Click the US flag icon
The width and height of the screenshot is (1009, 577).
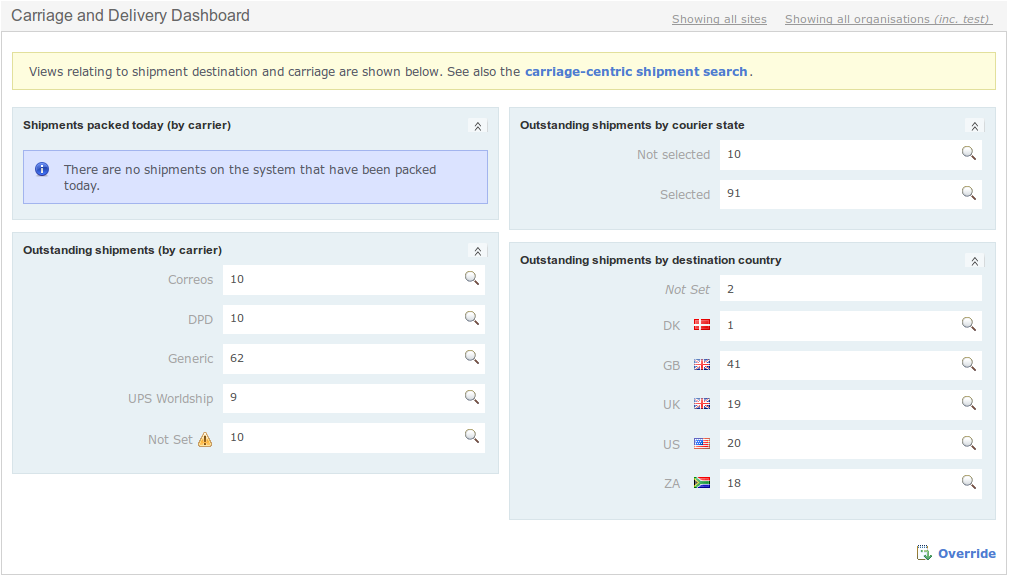click(x=701, y=442)
